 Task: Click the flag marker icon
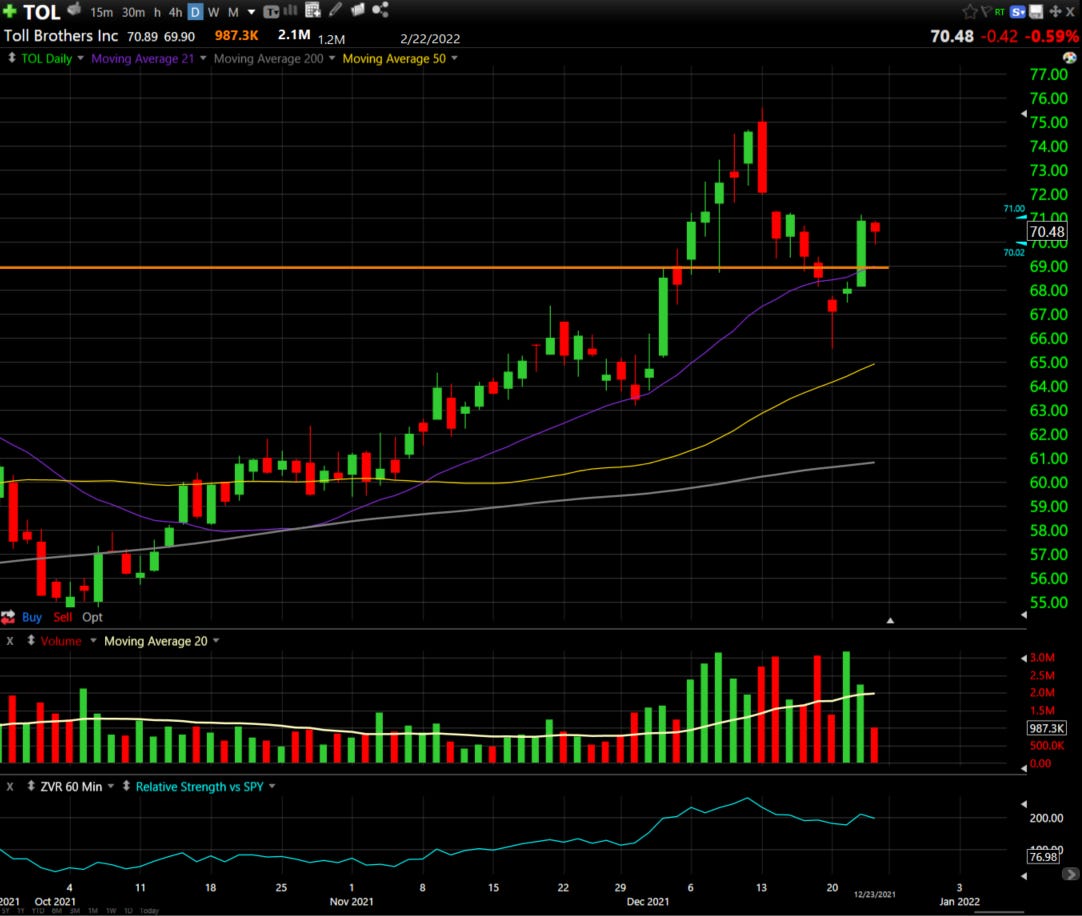coord(985,11)
